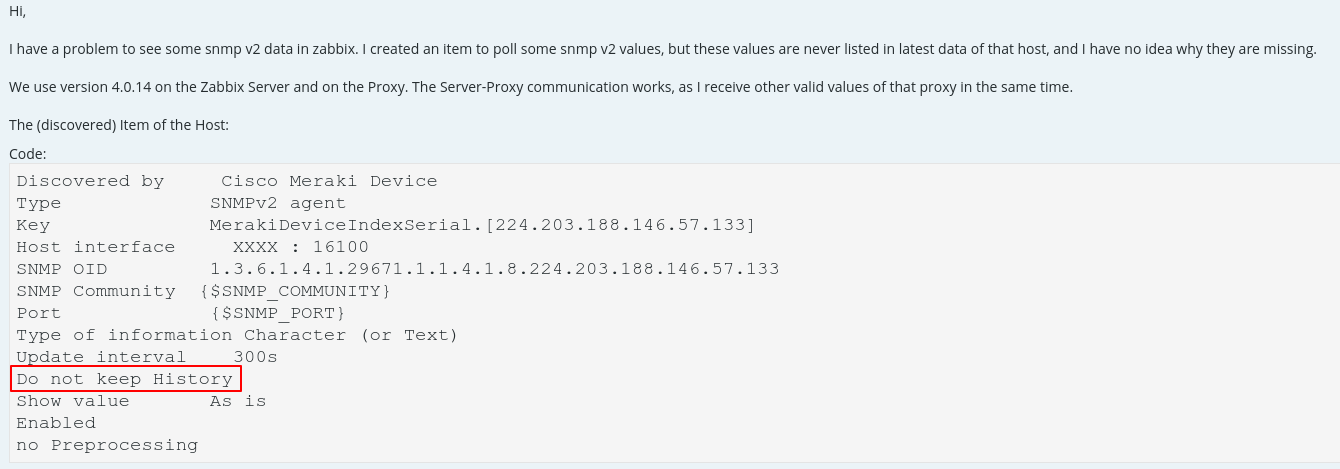This screenshot has width=1340, height=469.
Task: Click the sentence mentioning version 4.0.14
Action: tap(540, 87)
